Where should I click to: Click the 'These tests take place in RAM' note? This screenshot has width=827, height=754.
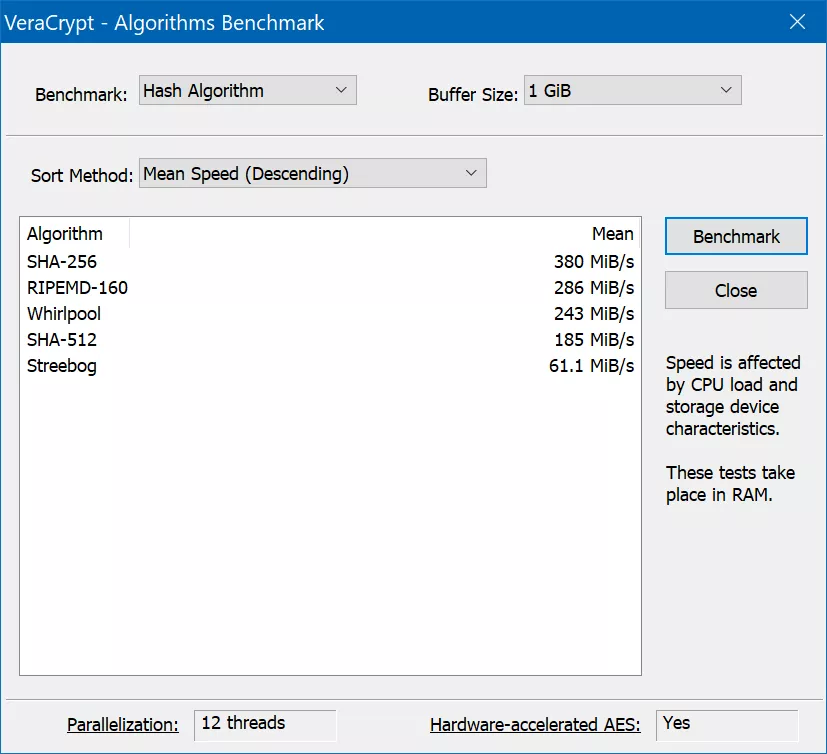click(730, 484)
